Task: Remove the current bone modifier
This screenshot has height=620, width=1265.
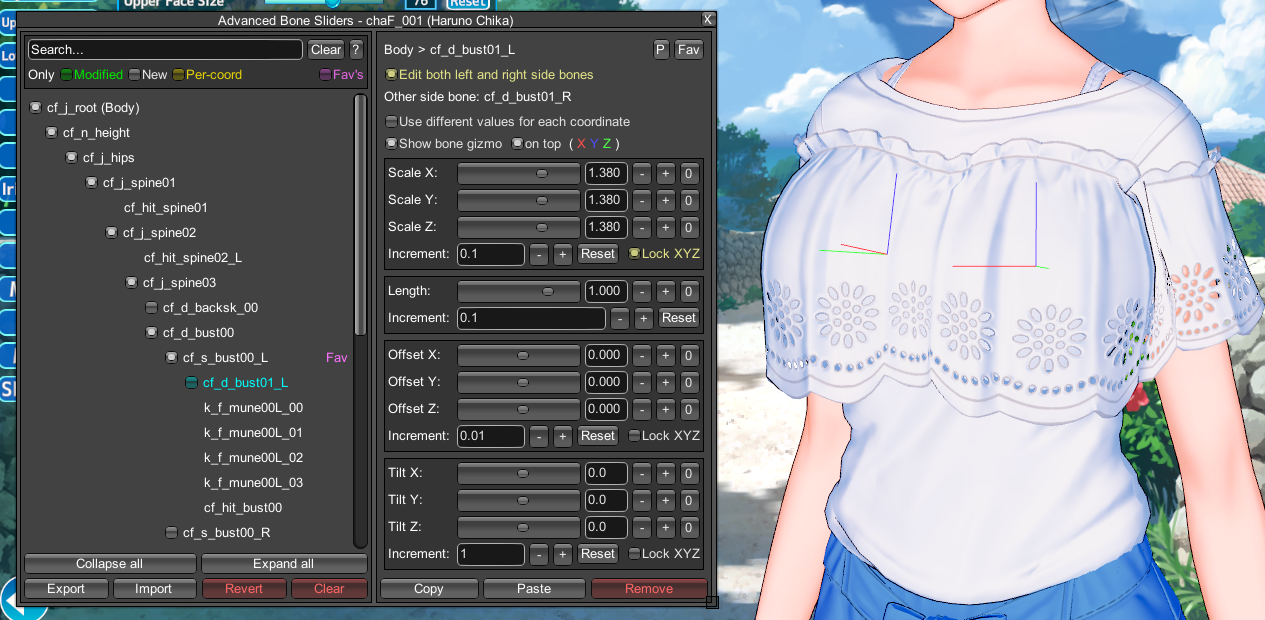Action: 649,588
